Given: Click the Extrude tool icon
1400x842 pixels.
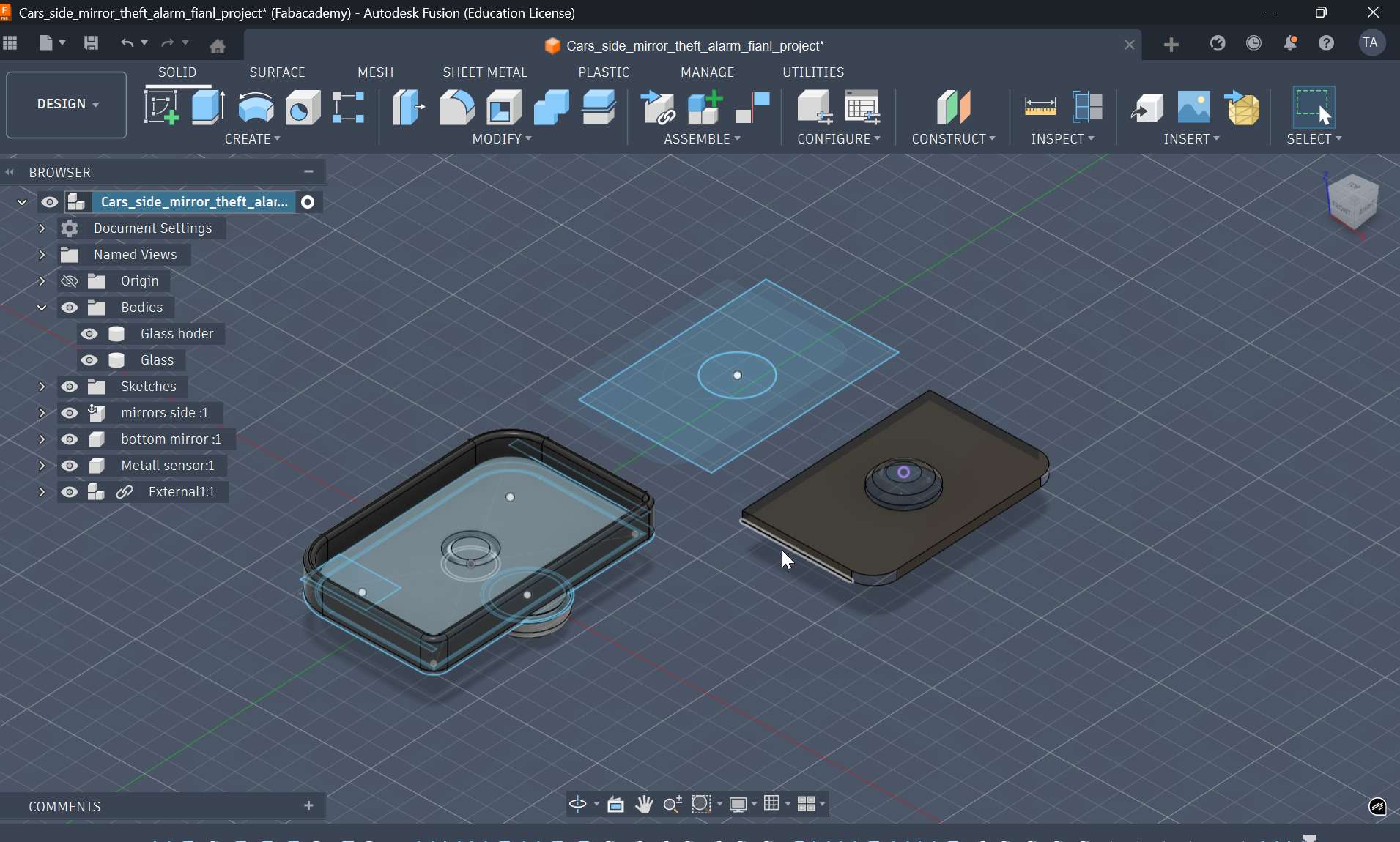Looking at the screenshot, I should pos(208,108).
